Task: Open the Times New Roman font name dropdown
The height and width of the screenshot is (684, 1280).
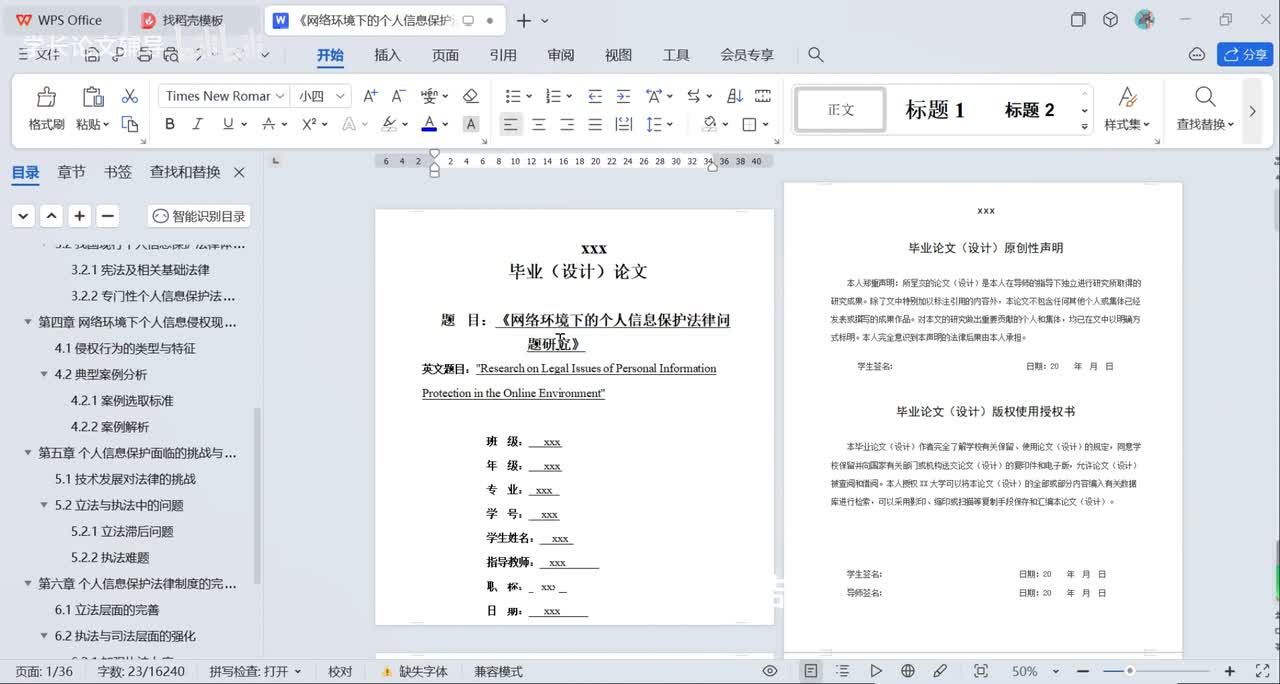Action: tap(279, 96)
